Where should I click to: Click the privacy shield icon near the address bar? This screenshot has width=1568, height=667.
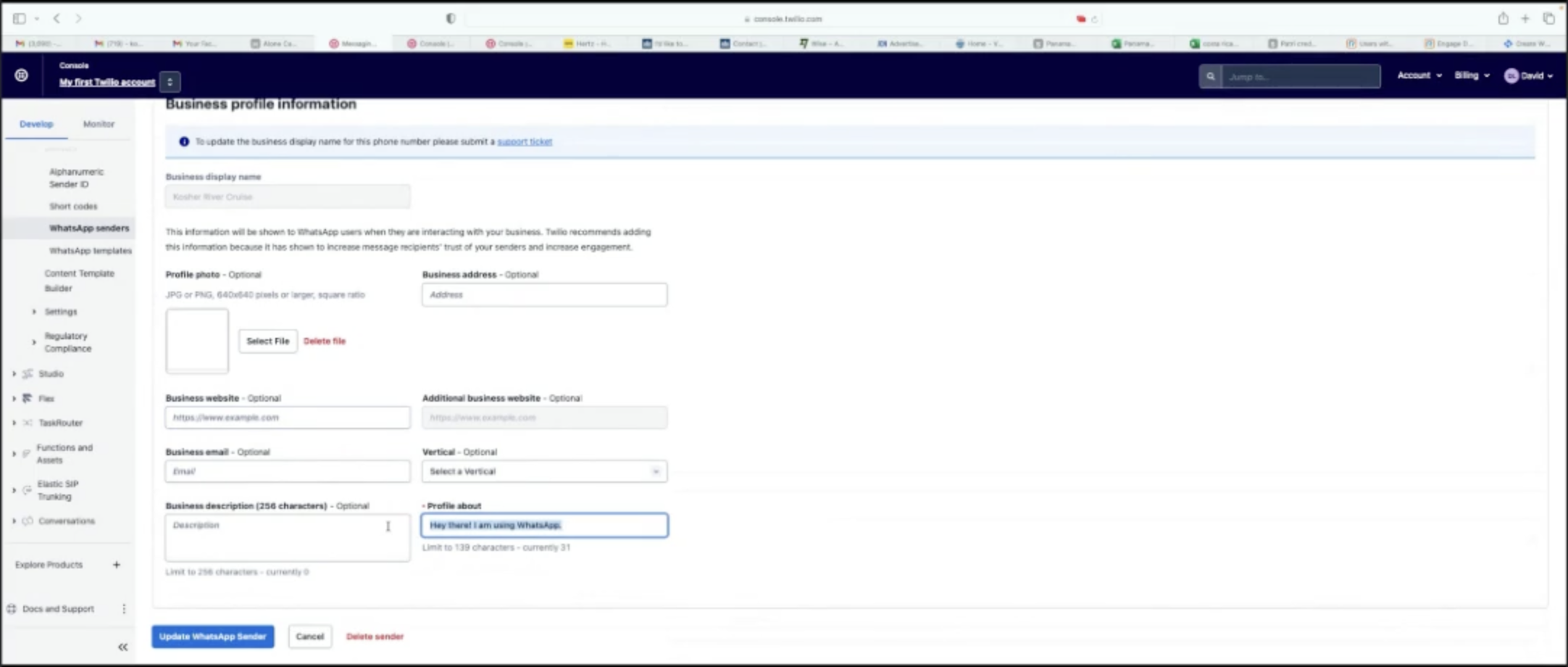point(450,19)
